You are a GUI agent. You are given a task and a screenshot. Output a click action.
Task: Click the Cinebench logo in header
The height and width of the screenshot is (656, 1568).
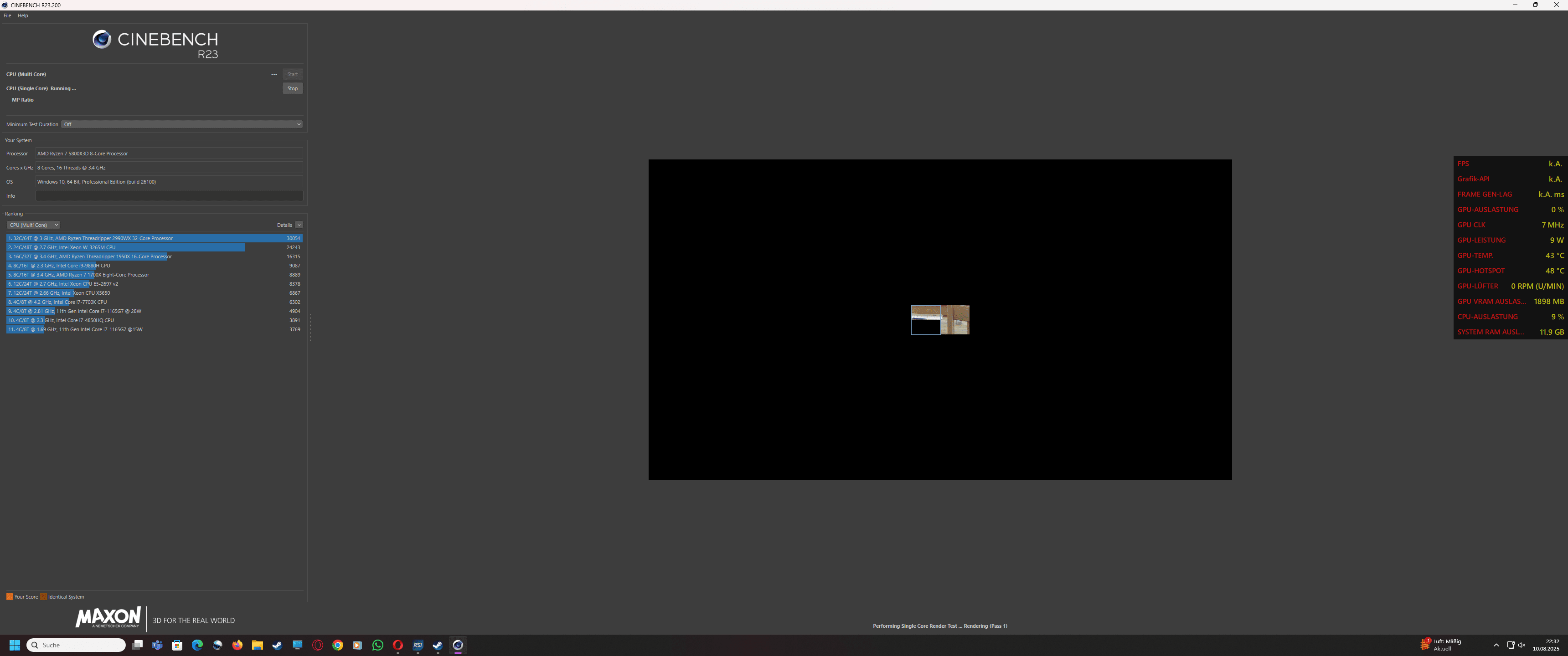(102, 40)
